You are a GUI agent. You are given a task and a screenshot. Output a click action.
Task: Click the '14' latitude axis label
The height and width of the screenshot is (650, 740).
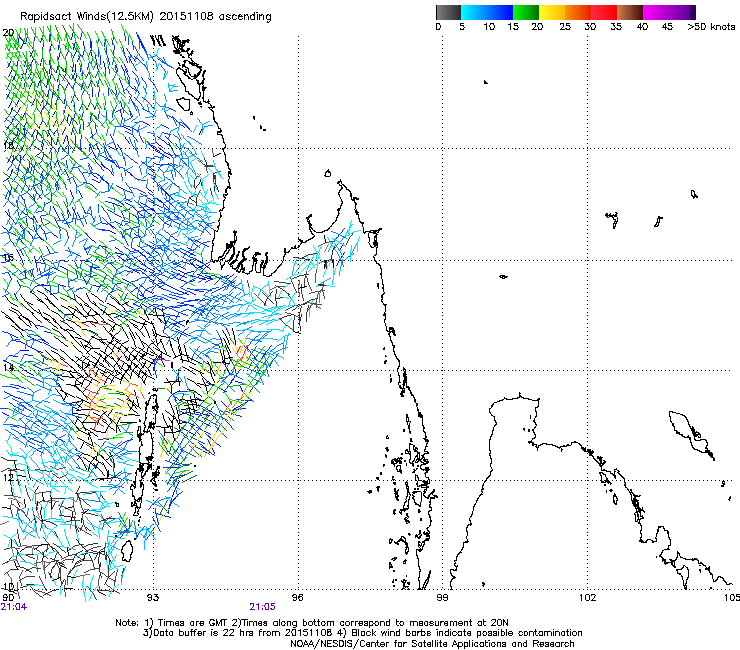[8, 367]
